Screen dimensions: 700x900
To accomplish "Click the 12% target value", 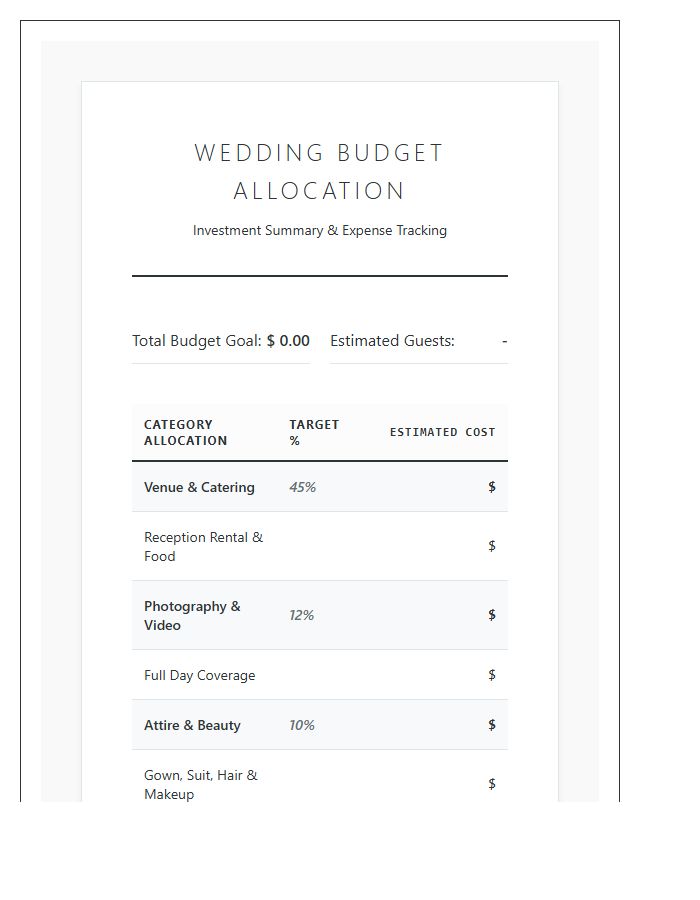I will click(301, 615).
